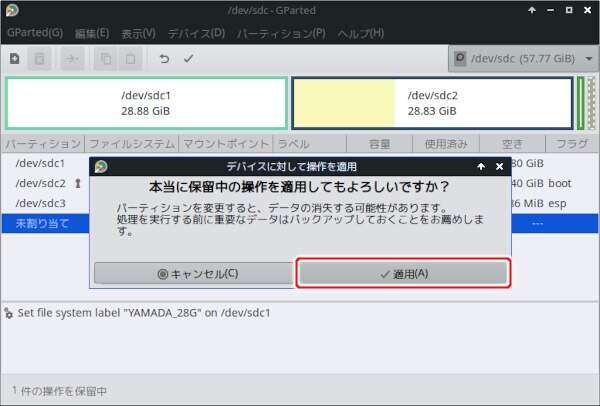Open the パーティション(P) menu
Screen dimensions: 600x406
click(x=281, y=33)
